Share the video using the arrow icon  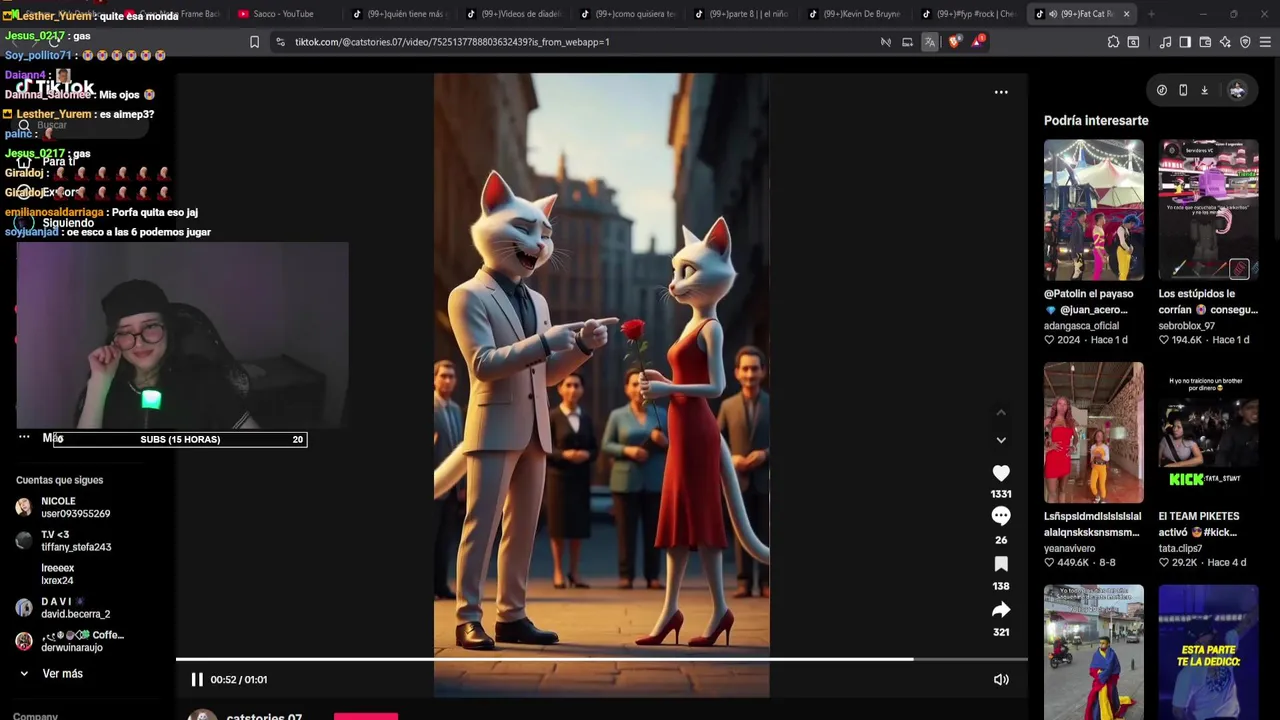[1001, 610]
